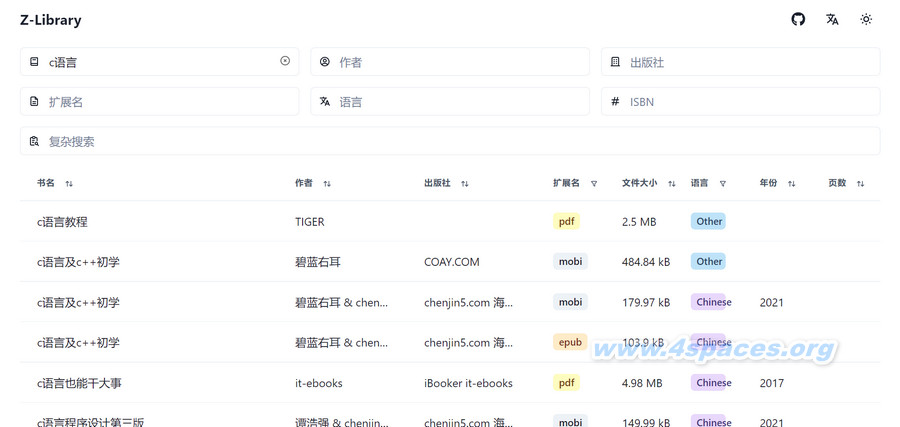
Task: Clear the book title search field
Action: (x=285, y=61)
